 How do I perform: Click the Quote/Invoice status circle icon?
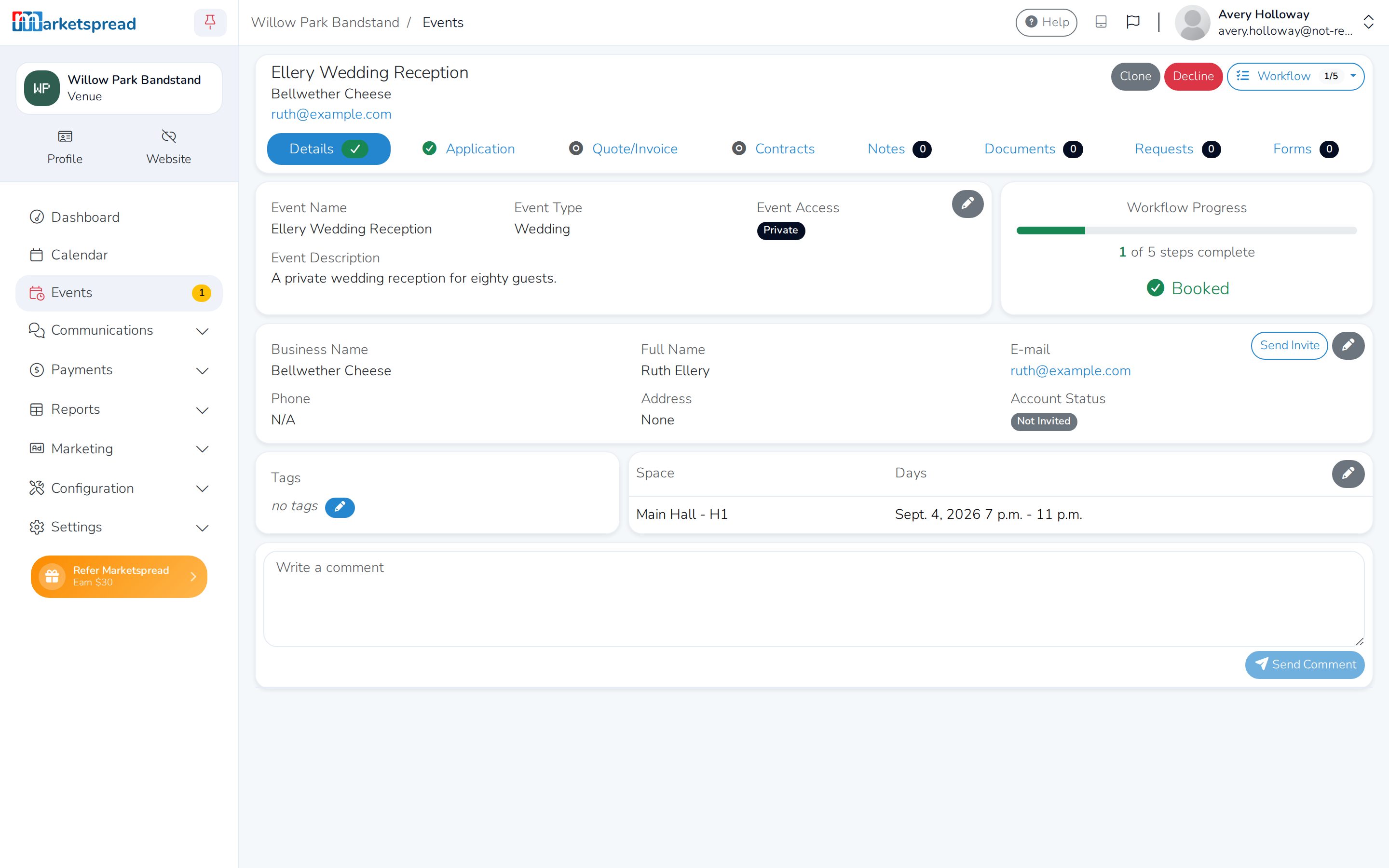(x=575, y=149)
